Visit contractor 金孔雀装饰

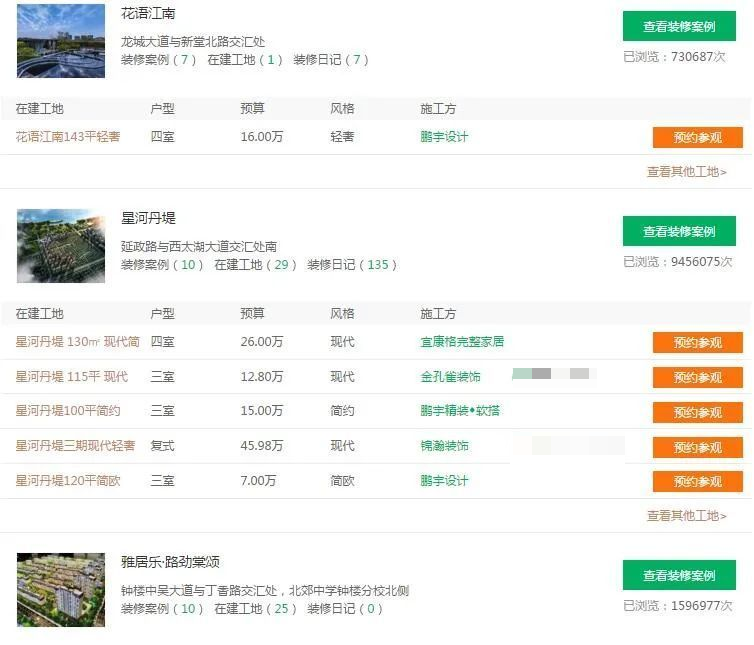450,377
